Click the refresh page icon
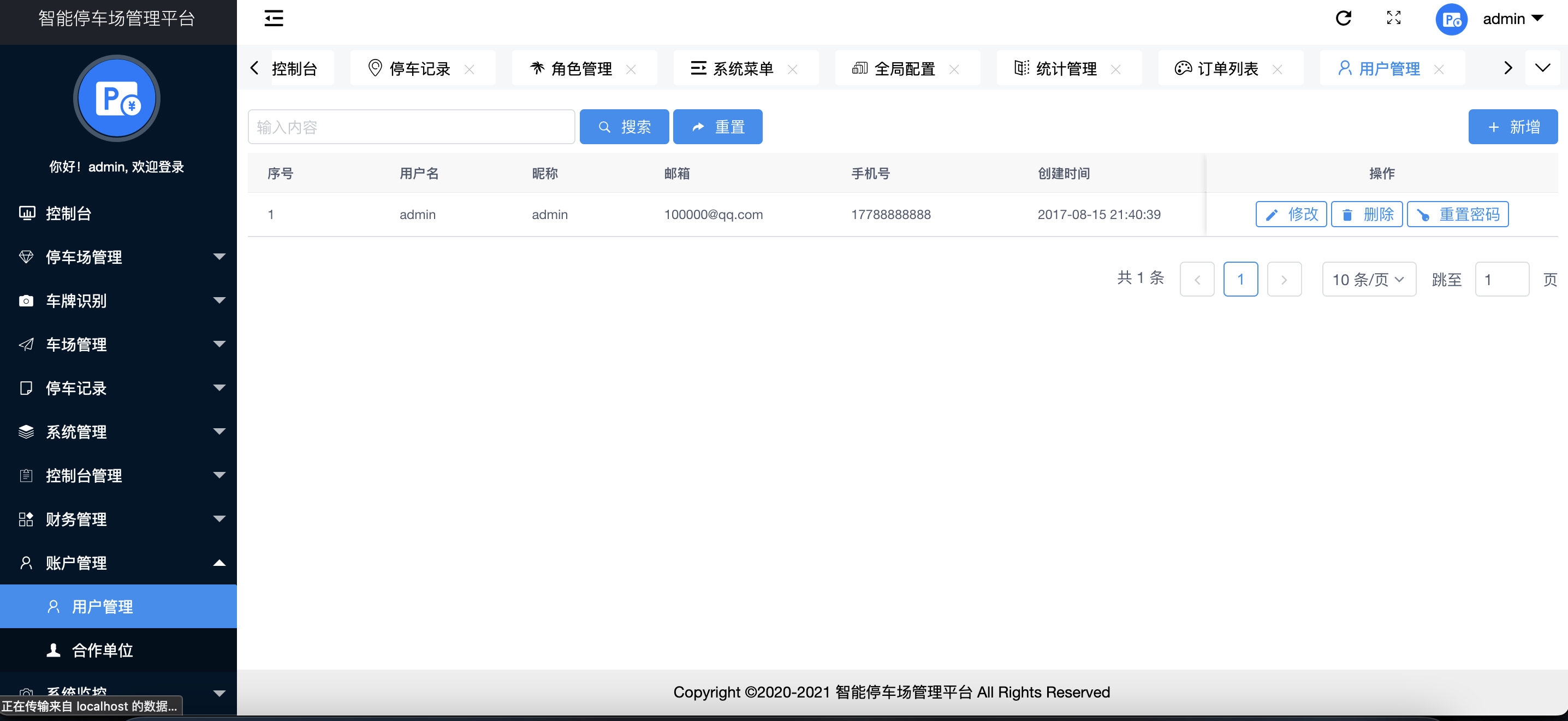This screenshot has width=1568, height=721. (1345, 18)
